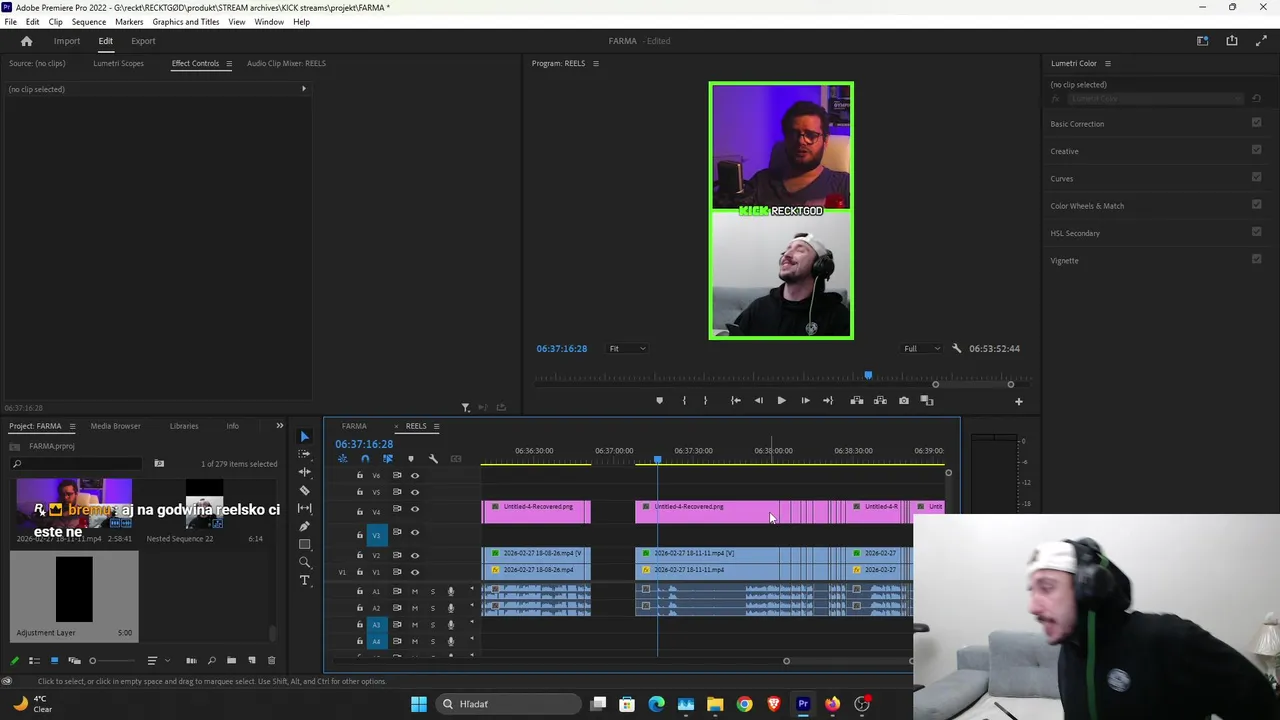
Task: Switch to the Export workspace
Action: click(143, 41)
